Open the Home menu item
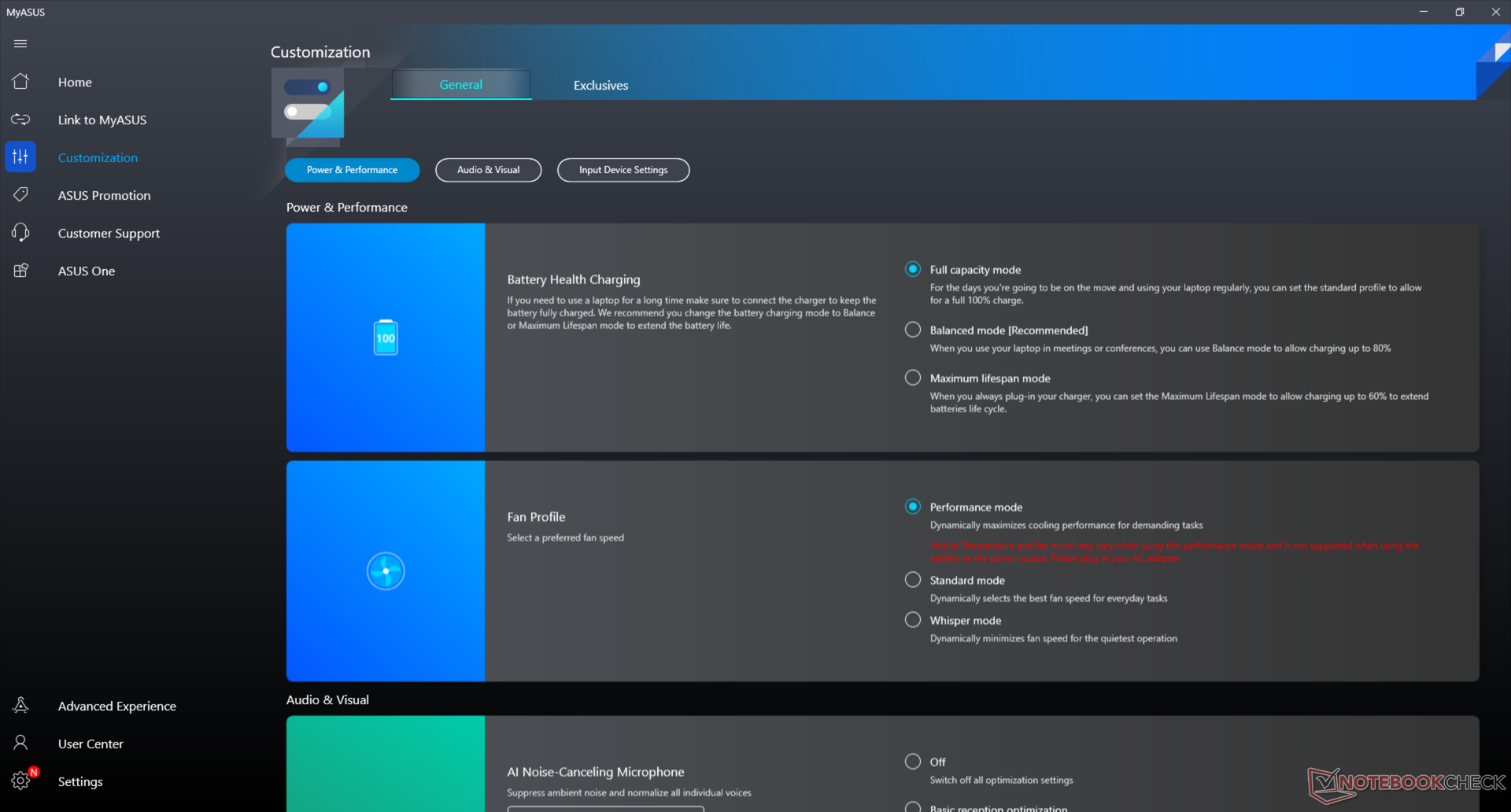Image resolution: width=1511 pixels, height=812 pixels. (x=75, y=82)
